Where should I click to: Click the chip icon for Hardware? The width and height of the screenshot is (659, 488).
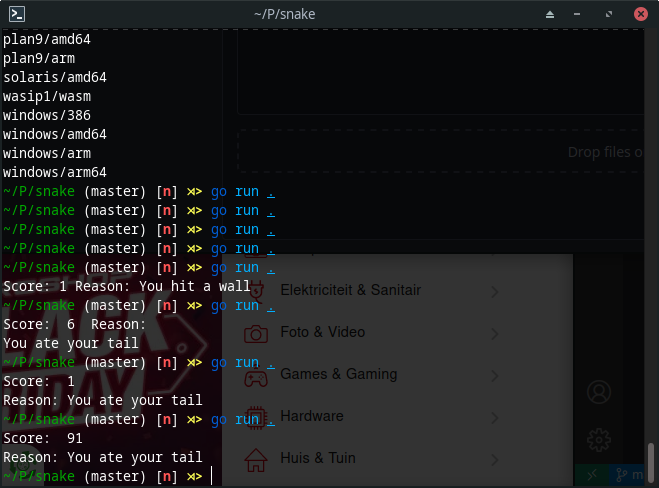[x=257, y=417]
